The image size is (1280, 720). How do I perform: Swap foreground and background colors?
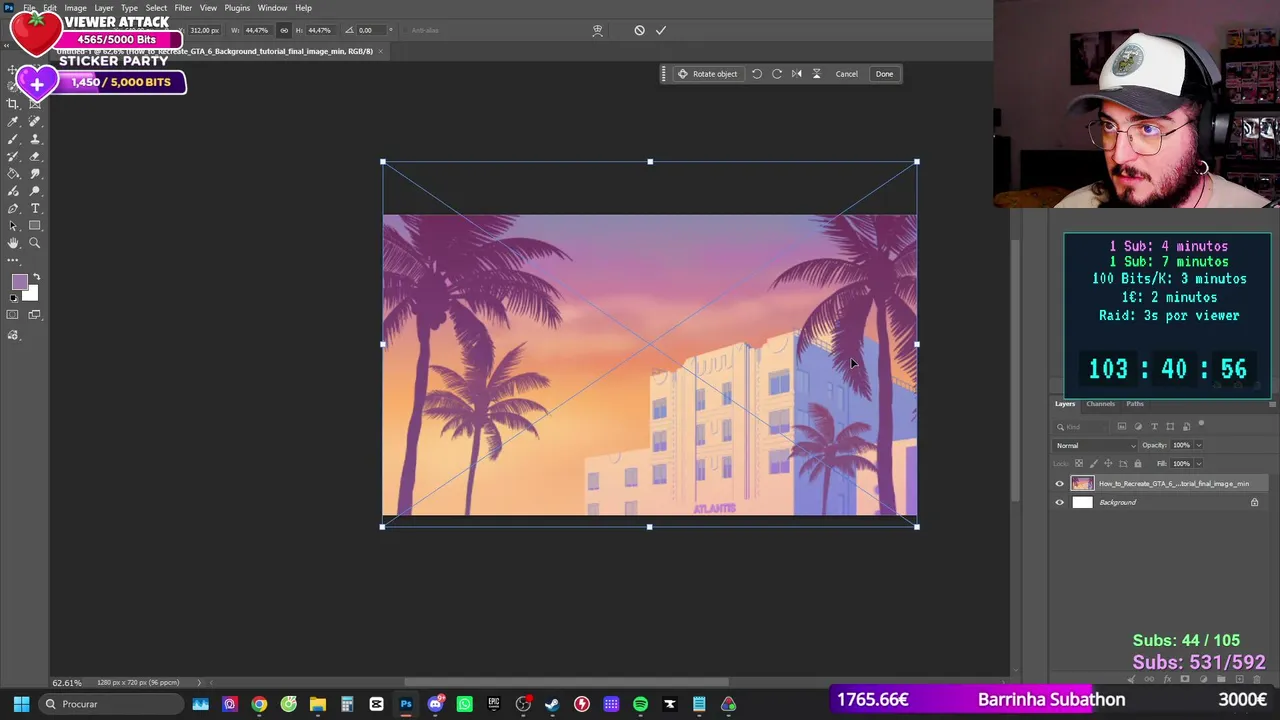36,277
